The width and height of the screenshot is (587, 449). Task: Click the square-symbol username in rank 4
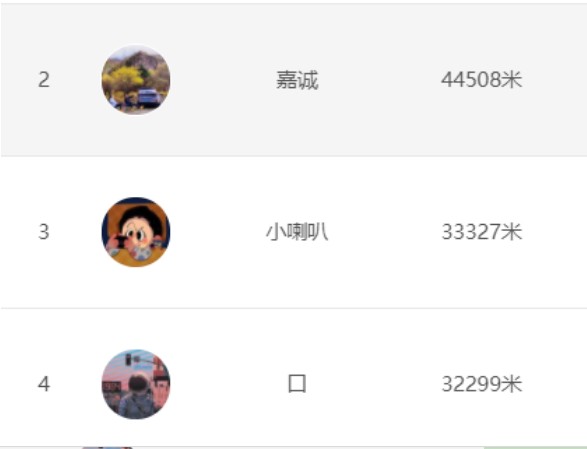coord(297,384)
